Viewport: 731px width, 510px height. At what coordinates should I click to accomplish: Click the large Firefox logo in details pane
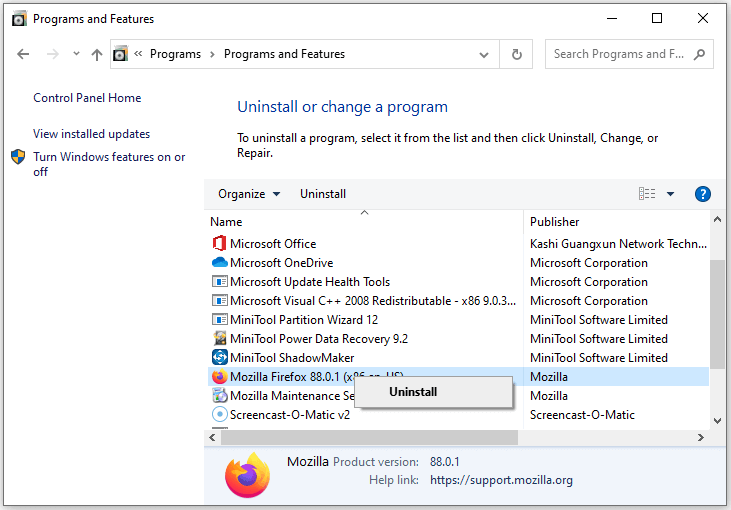247,475
